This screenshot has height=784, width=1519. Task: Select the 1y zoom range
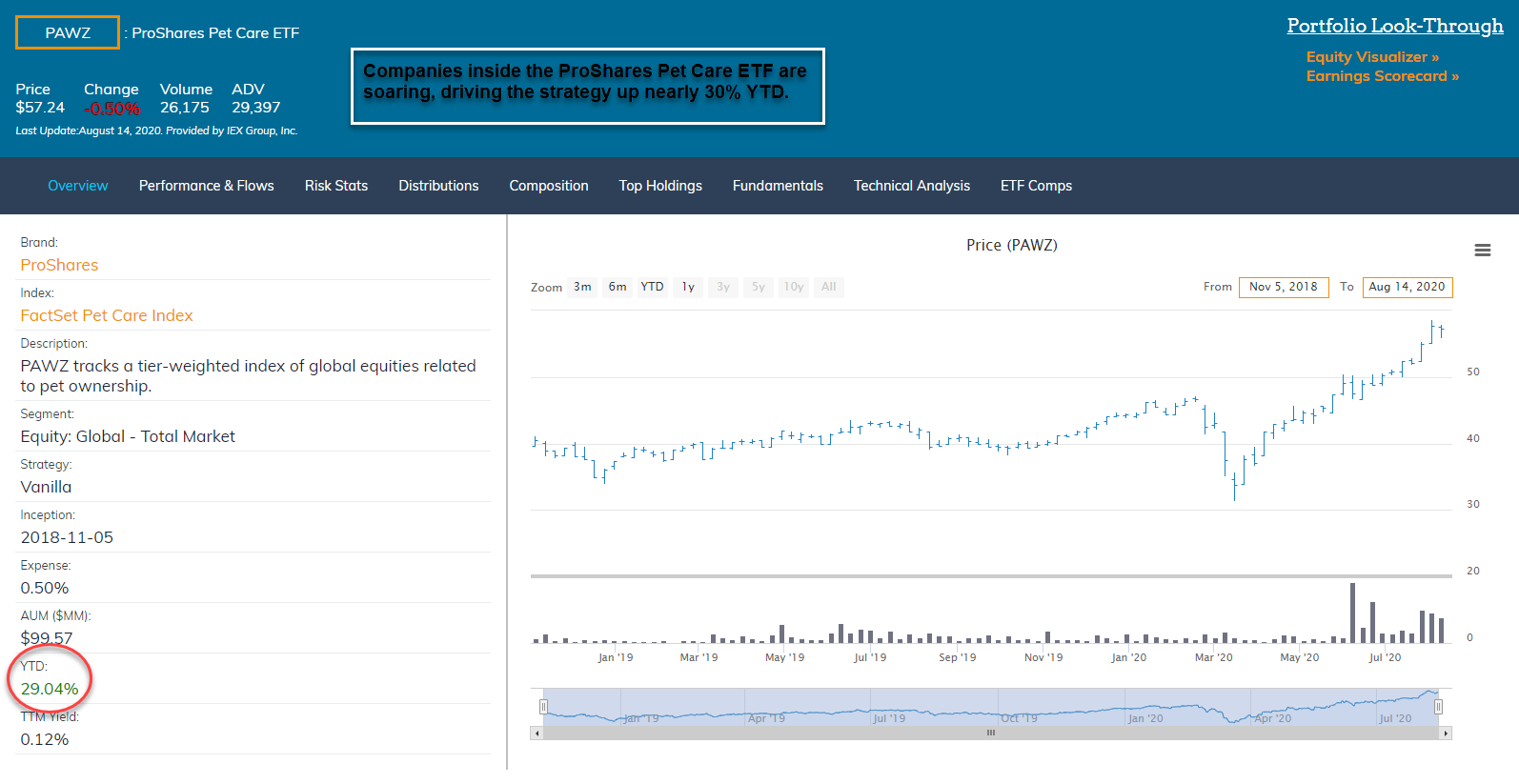(688, 287)
